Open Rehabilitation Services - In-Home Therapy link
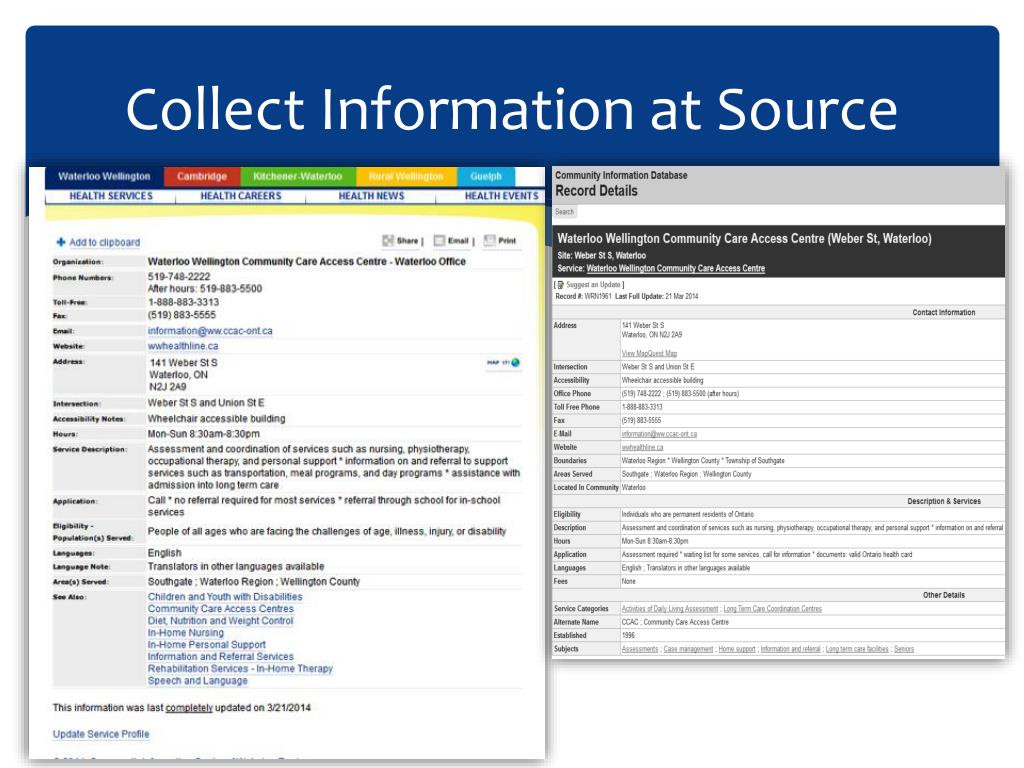1024x768 pixels. 240,669
